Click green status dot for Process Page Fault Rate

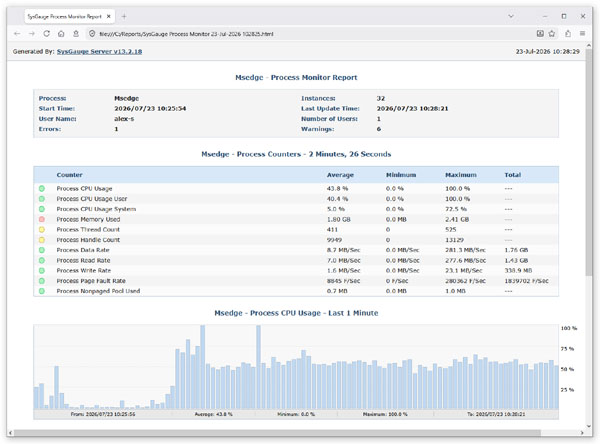(x=42, y=281)
